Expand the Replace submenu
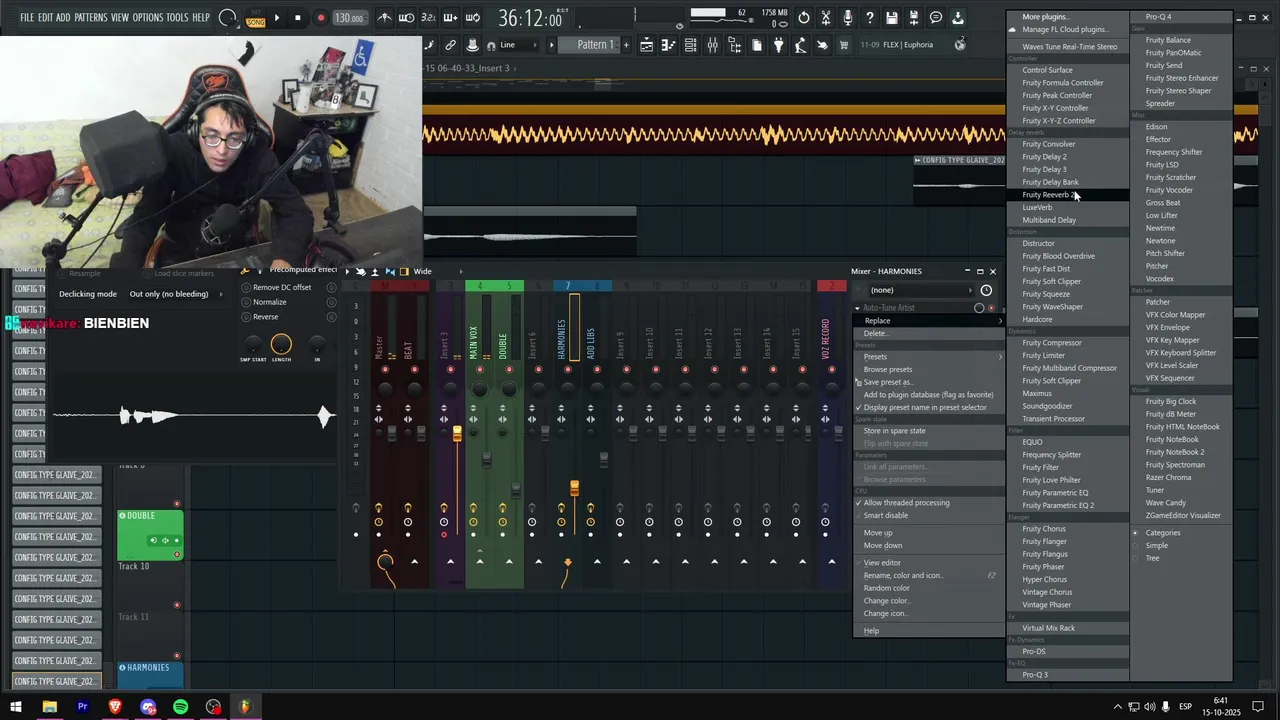Viewport: 1280px width, 720px height. pyautogui.click(x=929, y=321)
